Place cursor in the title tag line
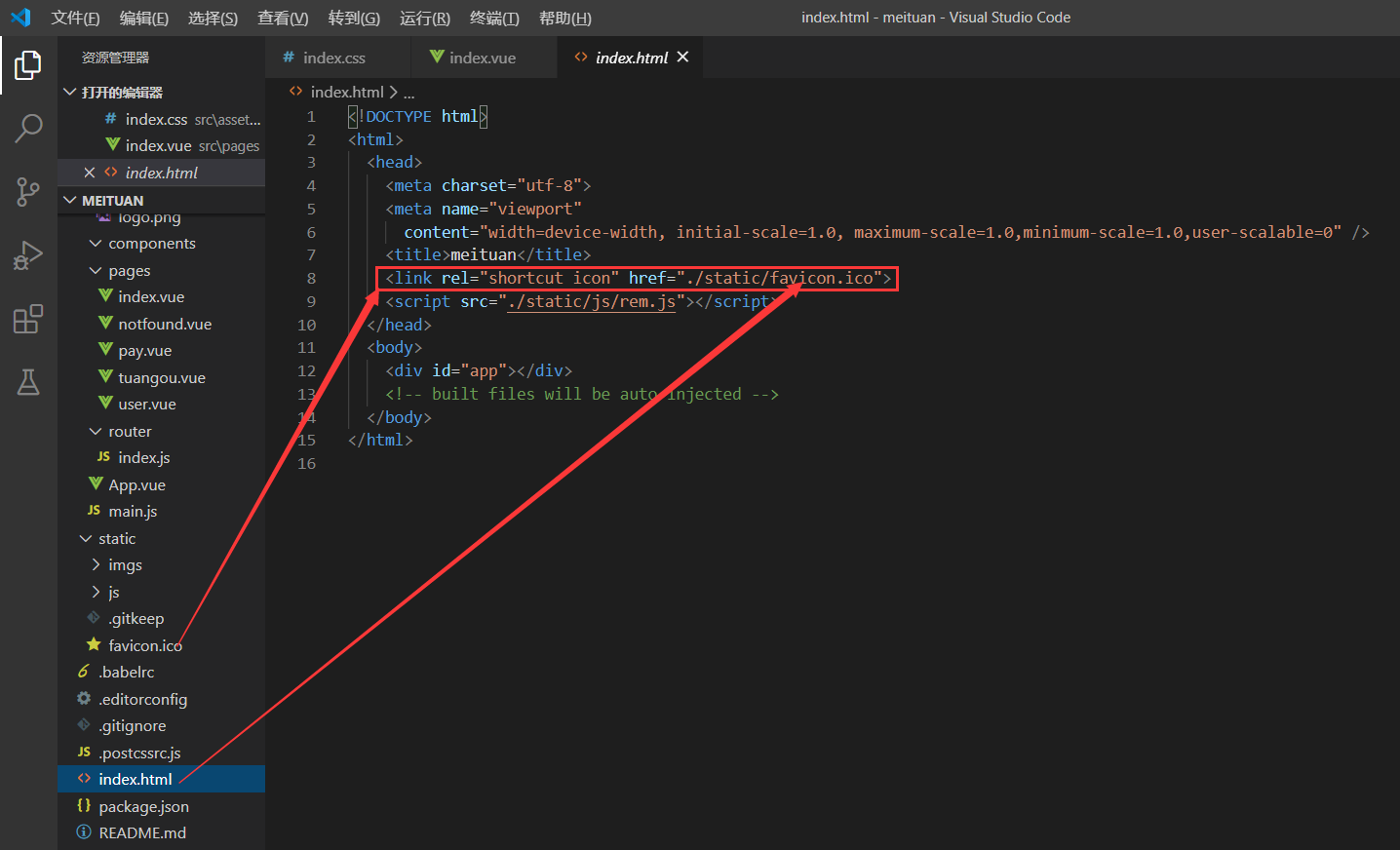1400x850 pixels. tap(488, 254)
